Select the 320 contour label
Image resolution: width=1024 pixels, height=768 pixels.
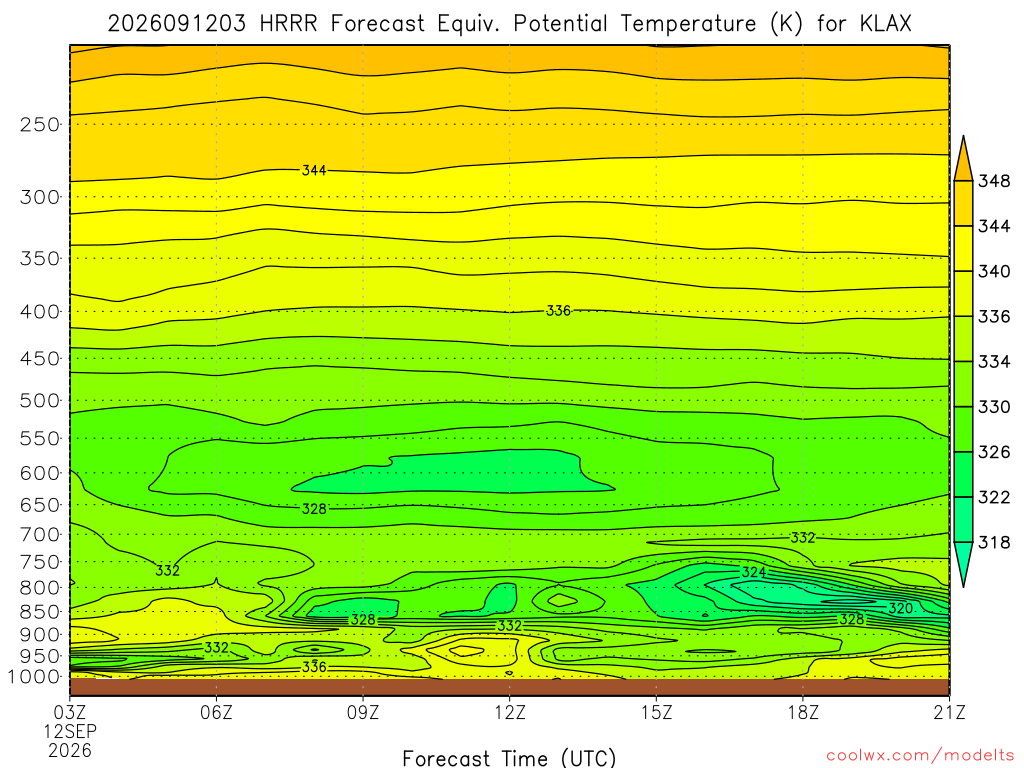tap(901, 608)
